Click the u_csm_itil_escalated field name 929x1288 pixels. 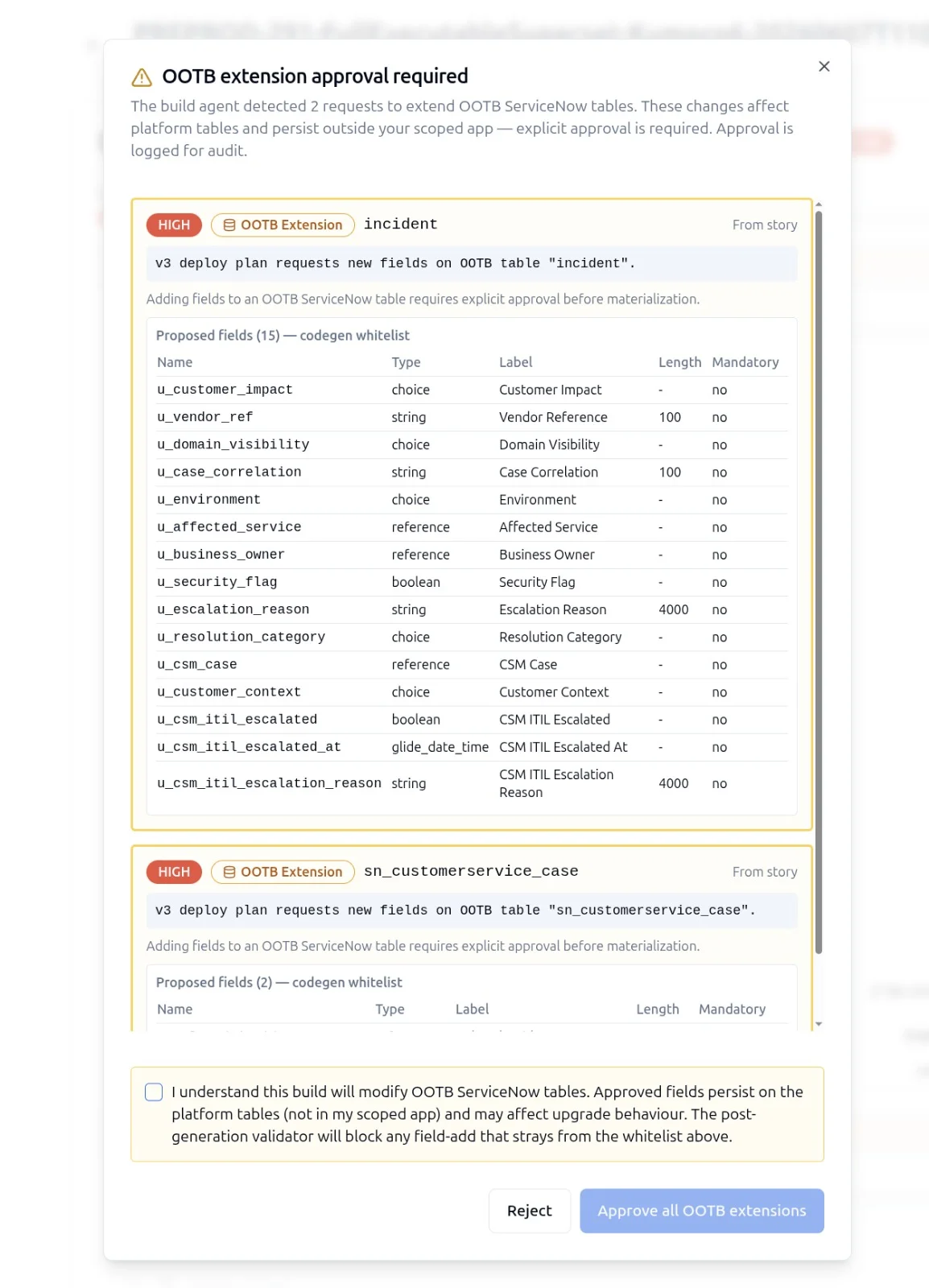point(237,719)
